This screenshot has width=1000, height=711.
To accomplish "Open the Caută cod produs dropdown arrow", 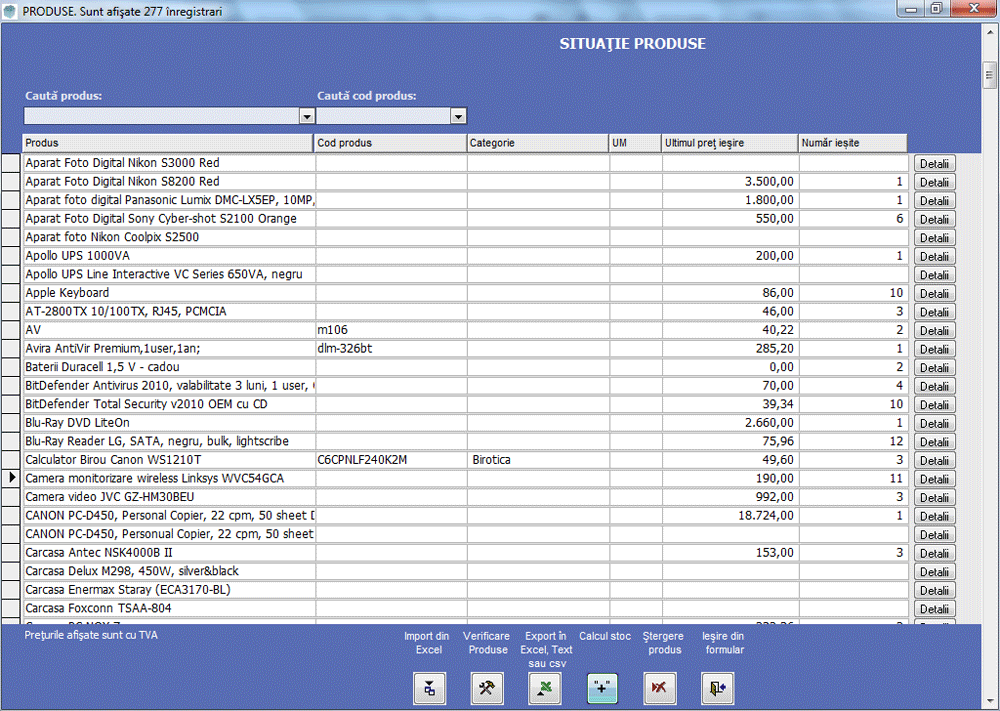I will pyautogui.click(x=459, y=116).
